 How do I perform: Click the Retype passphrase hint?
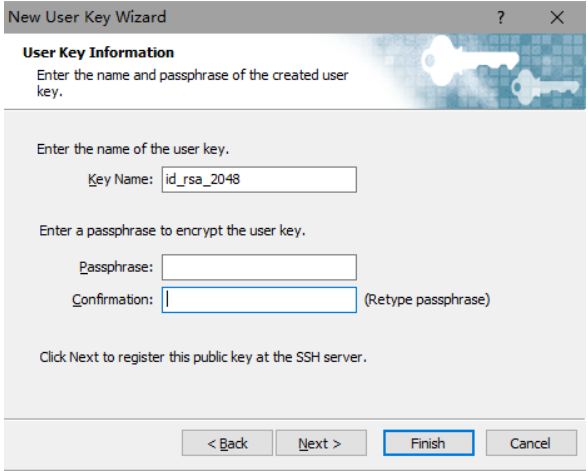click(x=427, y=300)
